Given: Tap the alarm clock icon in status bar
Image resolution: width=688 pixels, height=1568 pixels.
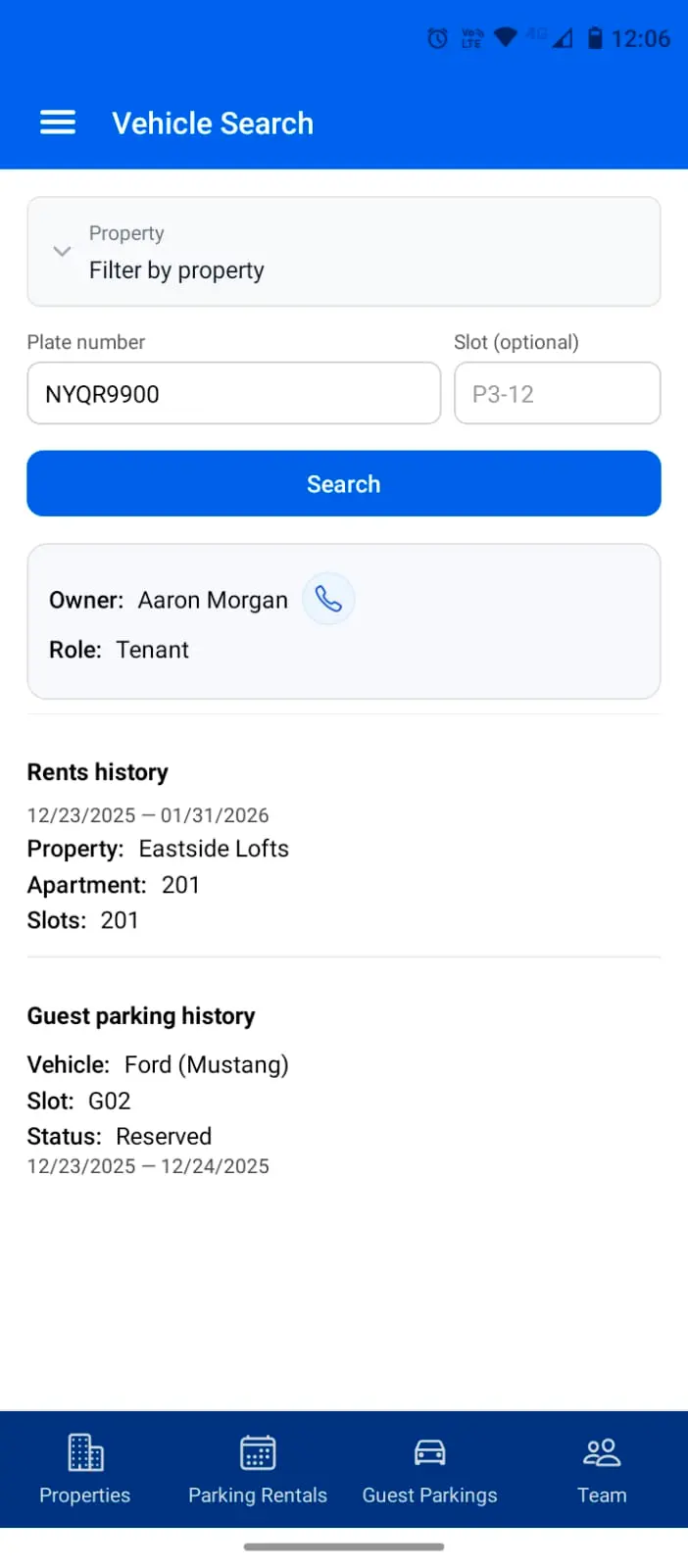Looking at the screenshot, I should pos(436,37).
